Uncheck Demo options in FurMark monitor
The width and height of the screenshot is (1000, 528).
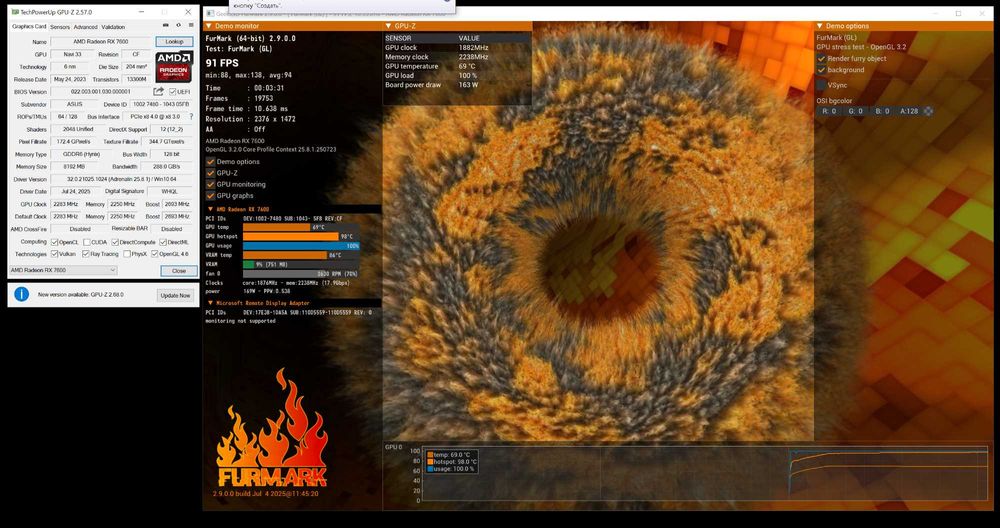coord(210,161)
